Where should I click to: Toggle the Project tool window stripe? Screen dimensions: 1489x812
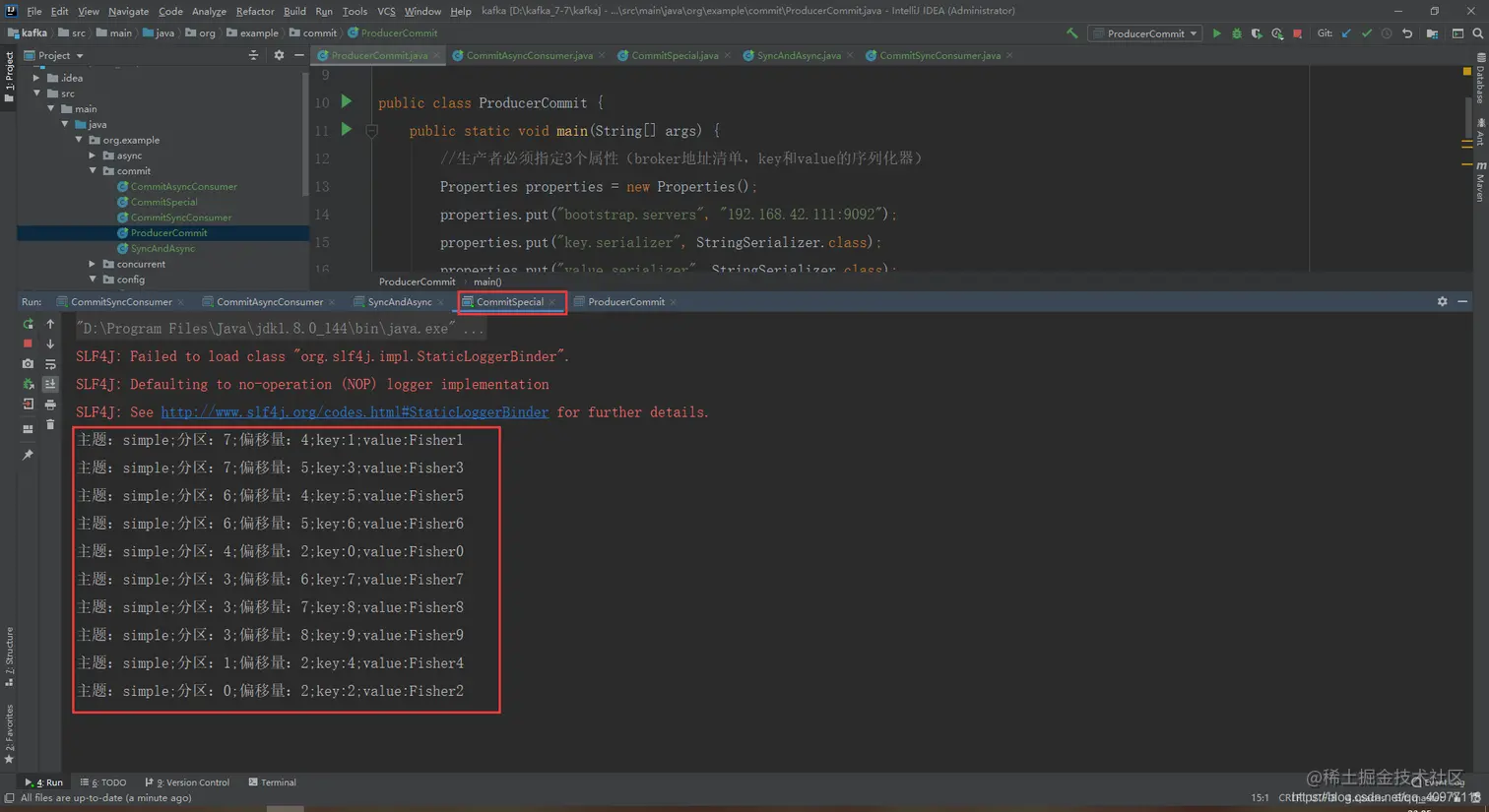(9, 77)
